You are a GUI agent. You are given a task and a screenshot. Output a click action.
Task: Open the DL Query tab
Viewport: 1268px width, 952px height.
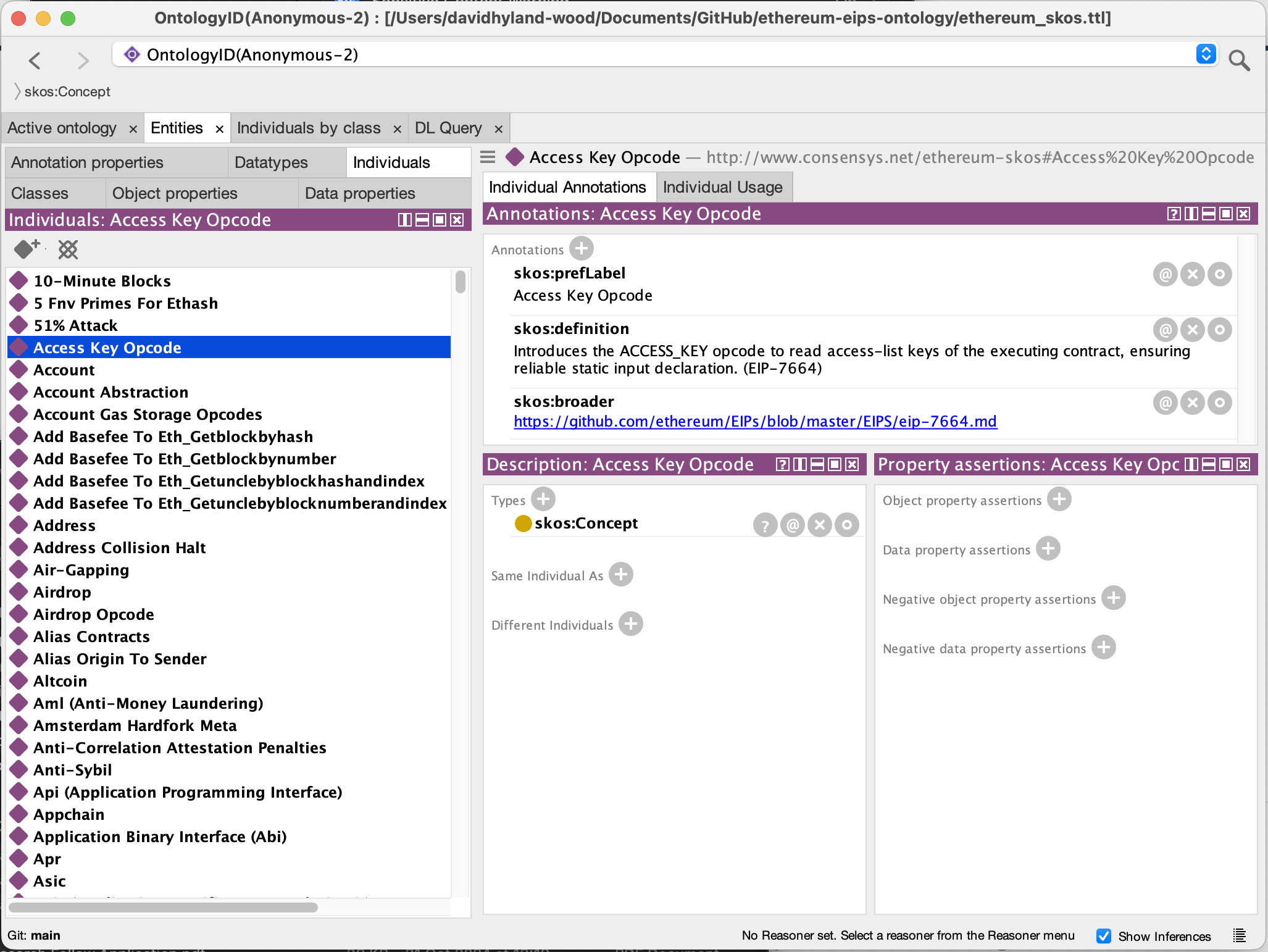point(448,128)
